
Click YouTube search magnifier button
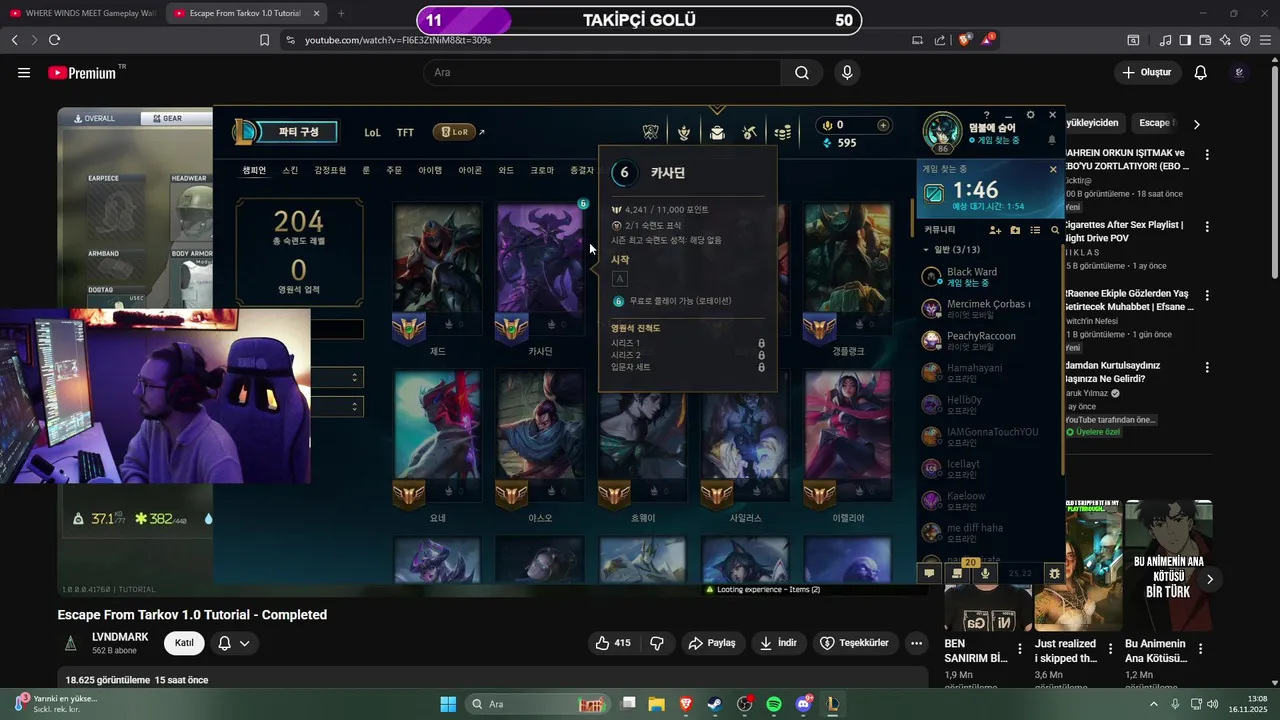[x=802, y=72]
